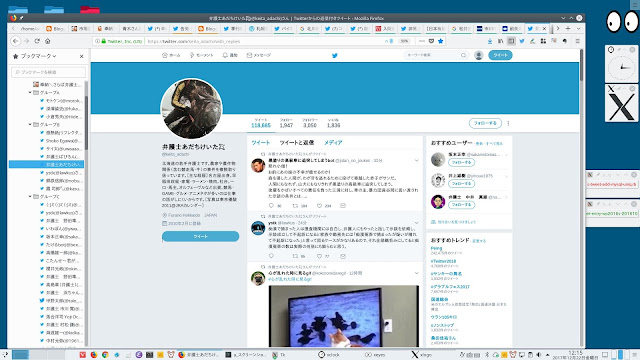Open profile more options vertical dots
The height and width of the screenshot is (360, 640).
[x=508, y=123]
